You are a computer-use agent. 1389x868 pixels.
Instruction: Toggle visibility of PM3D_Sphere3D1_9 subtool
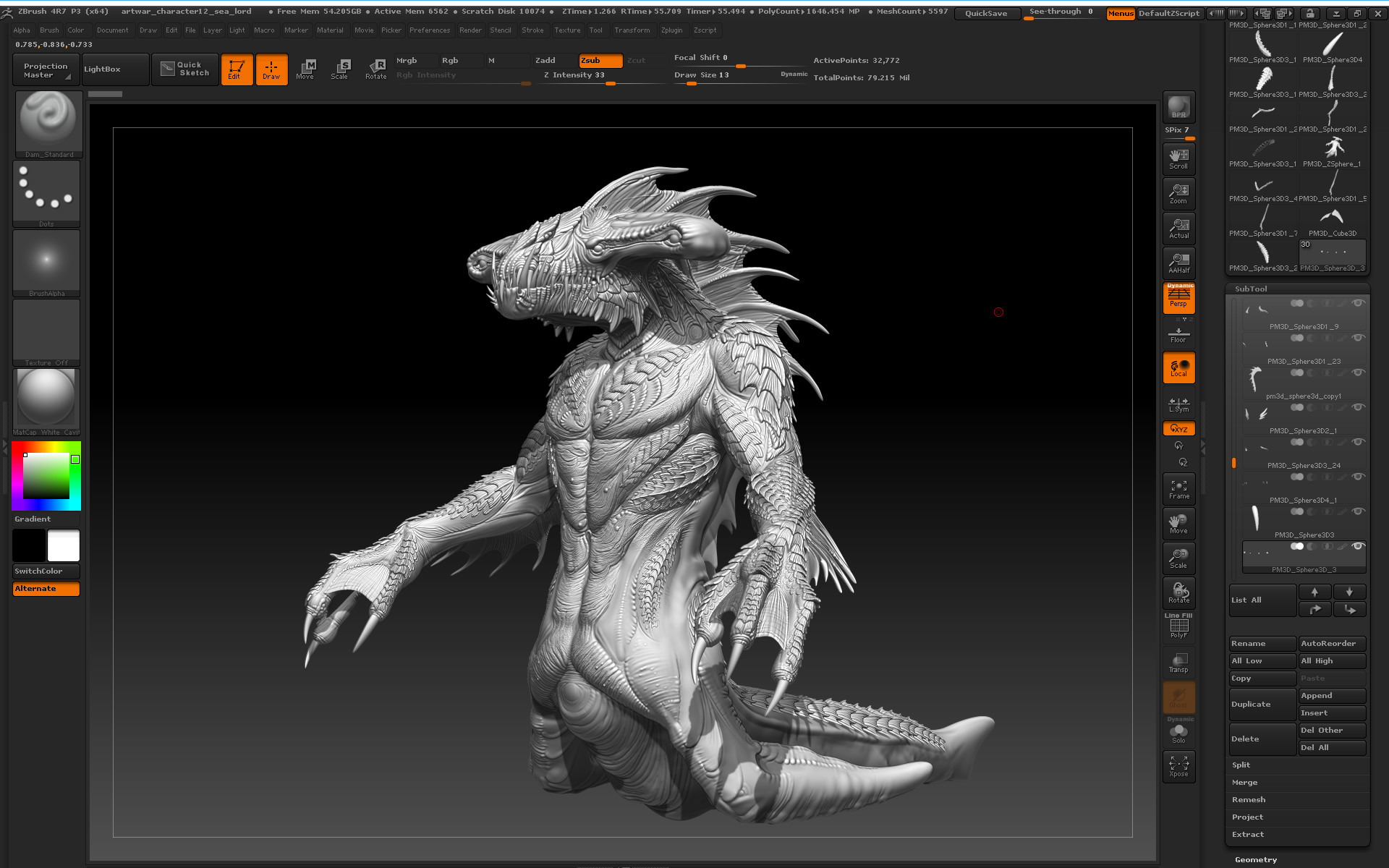point(1358,303)
